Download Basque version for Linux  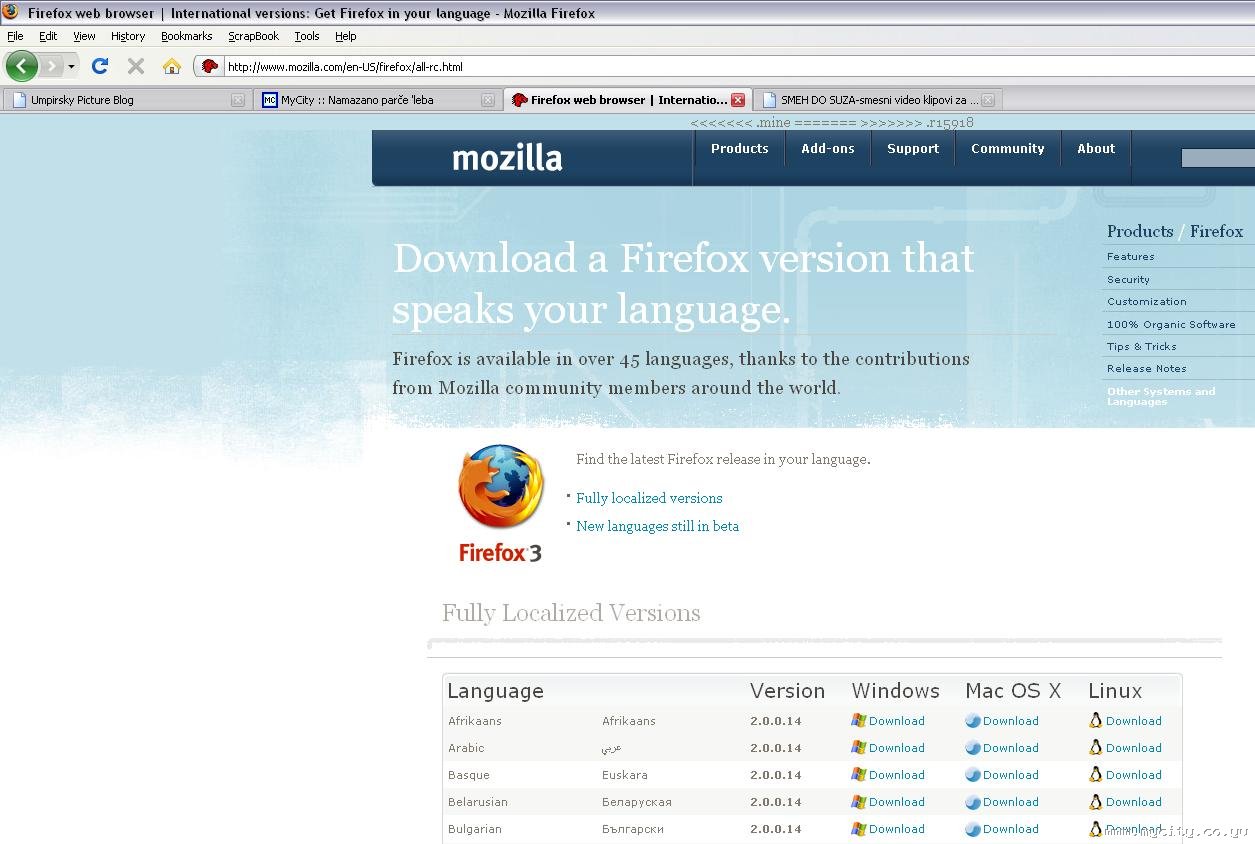1134,775
